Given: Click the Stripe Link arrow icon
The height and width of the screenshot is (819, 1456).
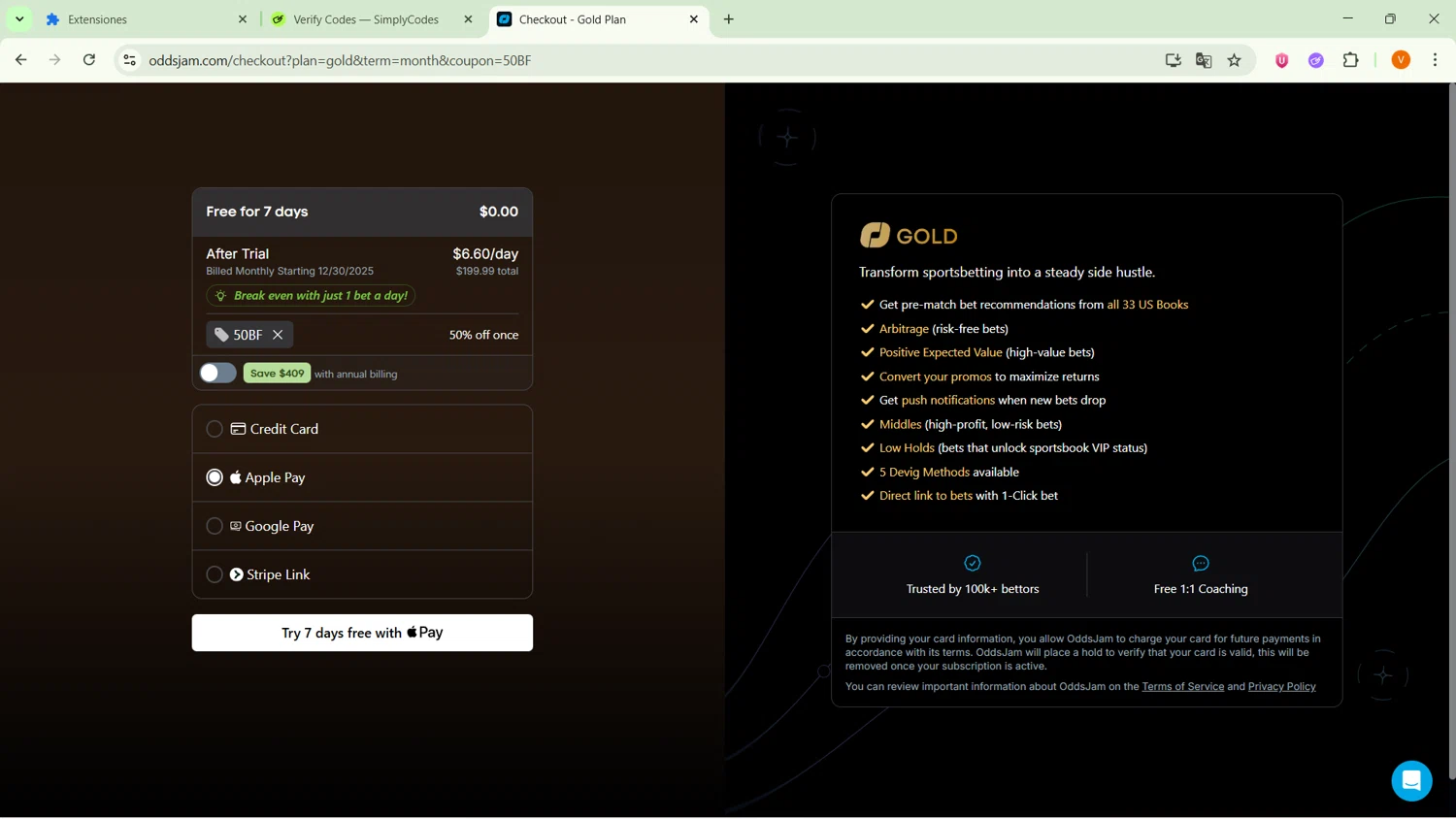Looking at the screenshot, I should [236, 574].
